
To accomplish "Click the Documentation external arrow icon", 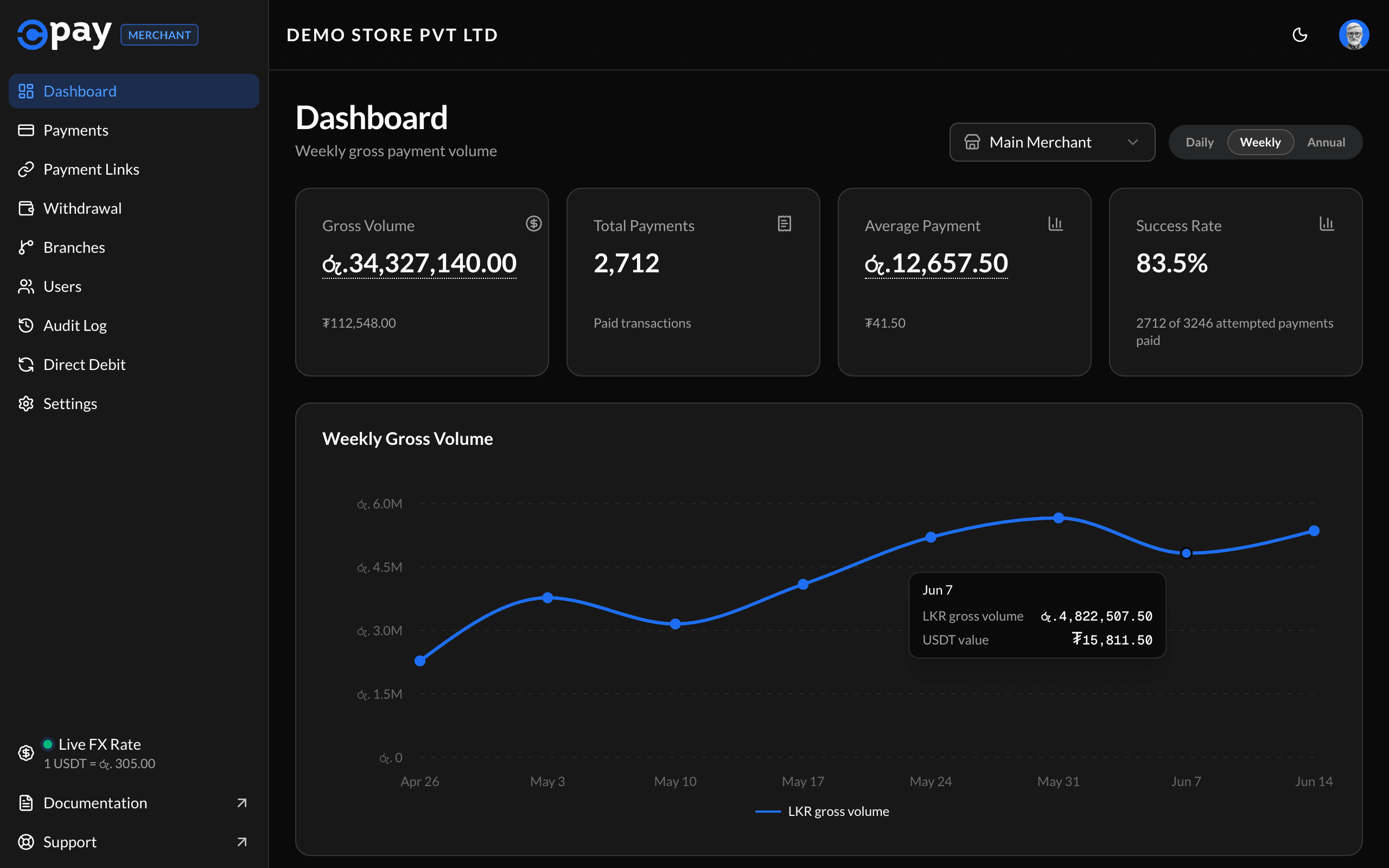I will coord(241,802).
